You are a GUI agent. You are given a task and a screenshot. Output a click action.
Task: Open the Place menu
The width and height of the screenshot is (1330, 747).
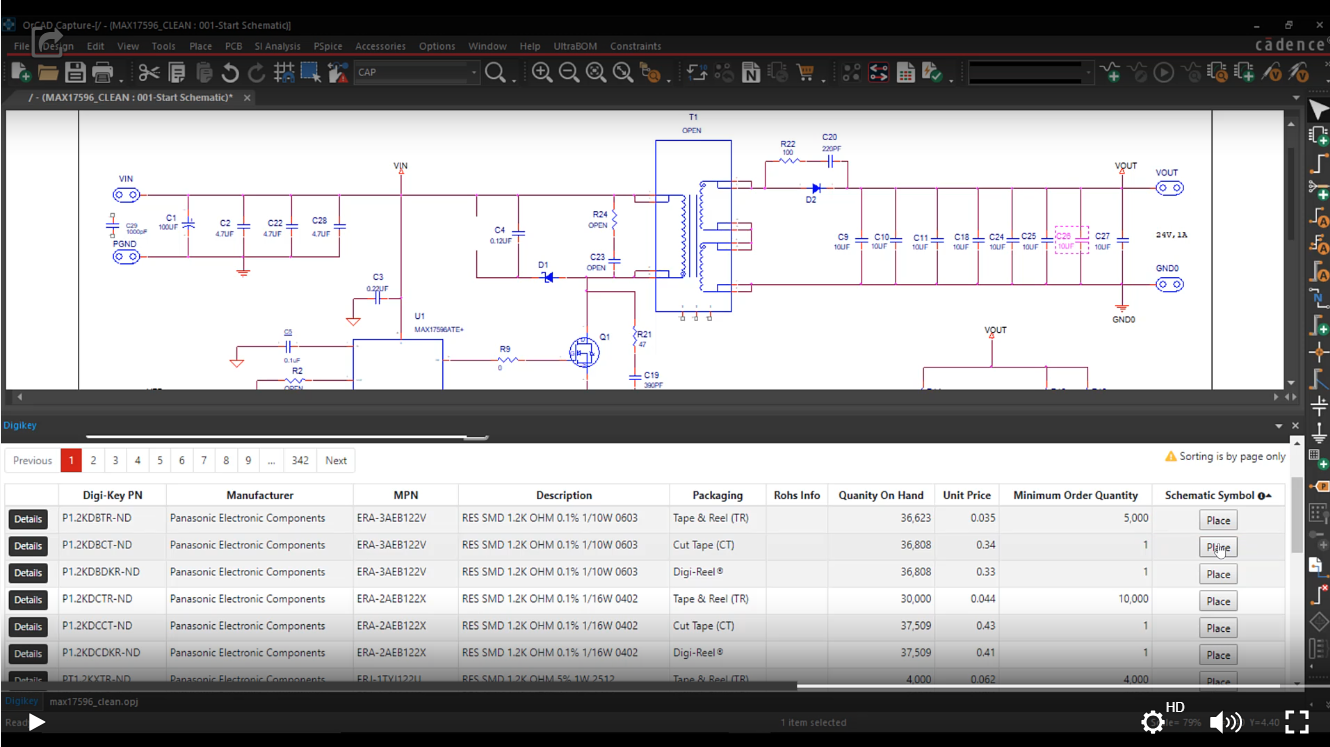200,46
